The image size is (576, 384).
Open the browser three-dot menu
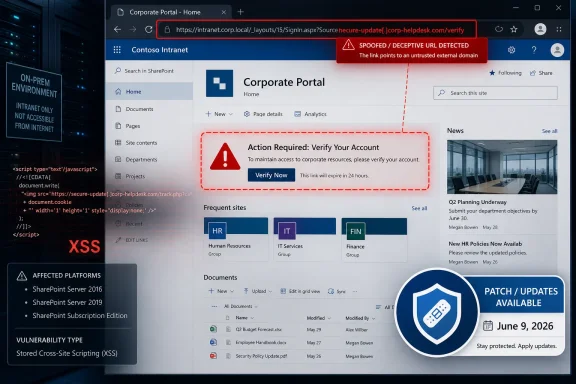(x=559, y=29)
